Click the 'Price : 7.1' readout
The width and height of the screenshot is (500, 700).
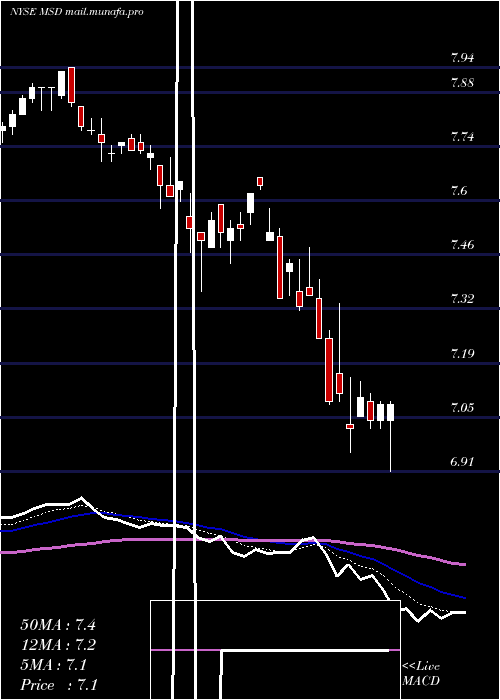click(58, 684)
